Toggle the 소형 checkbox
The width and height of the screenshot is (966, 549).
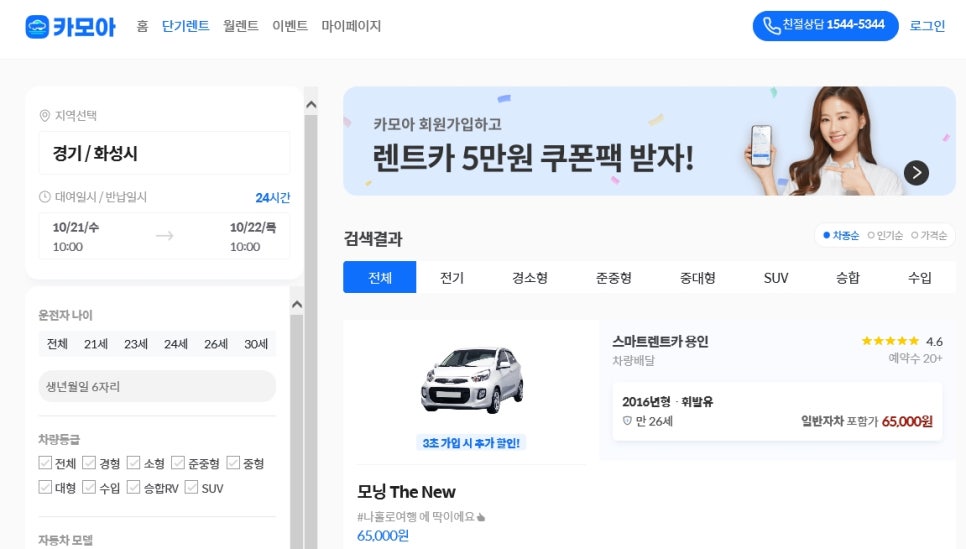point(134,463)
